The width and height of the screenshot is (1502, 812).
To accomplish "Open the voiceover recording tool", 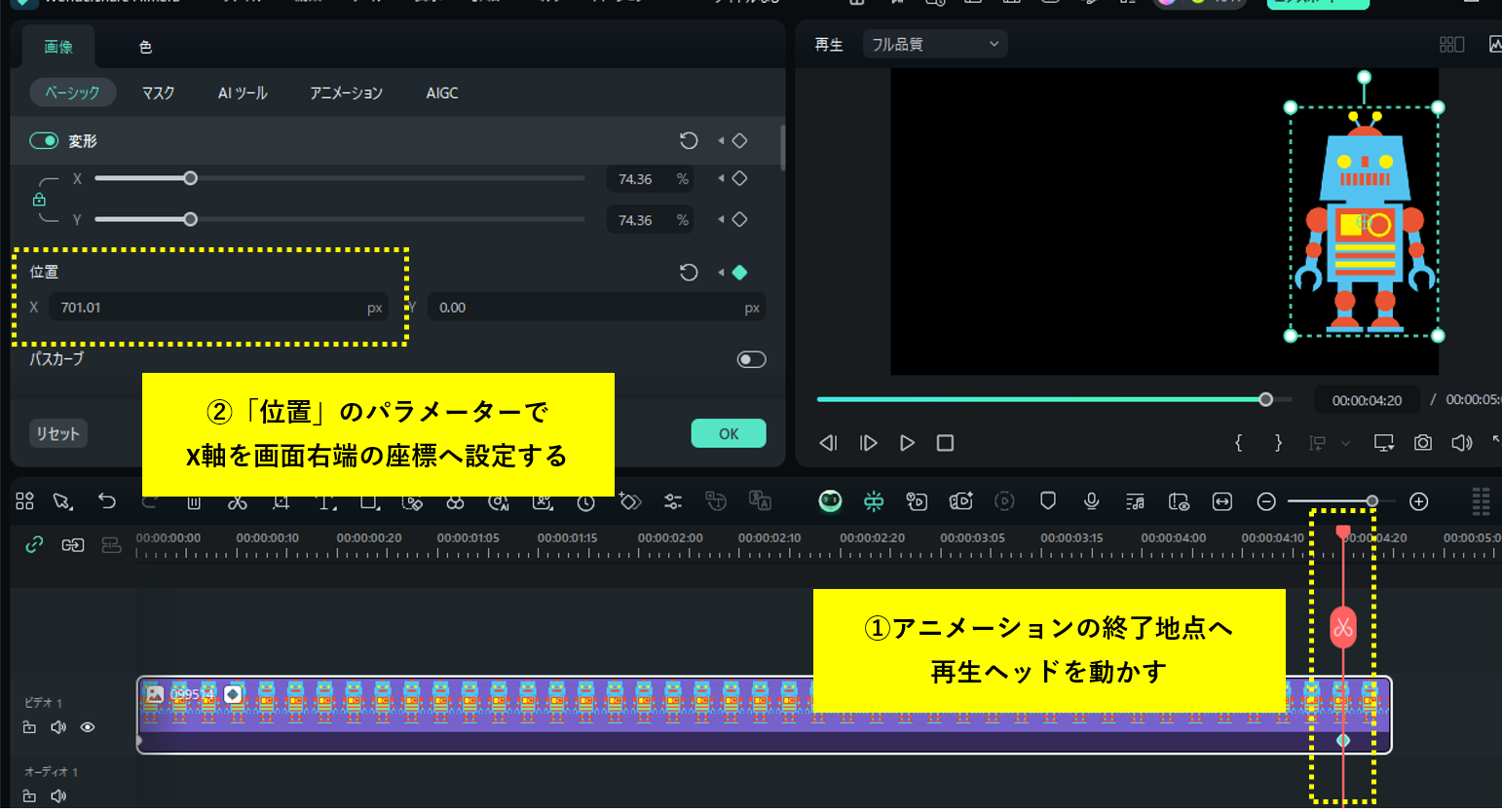I will click(1091, 501).
